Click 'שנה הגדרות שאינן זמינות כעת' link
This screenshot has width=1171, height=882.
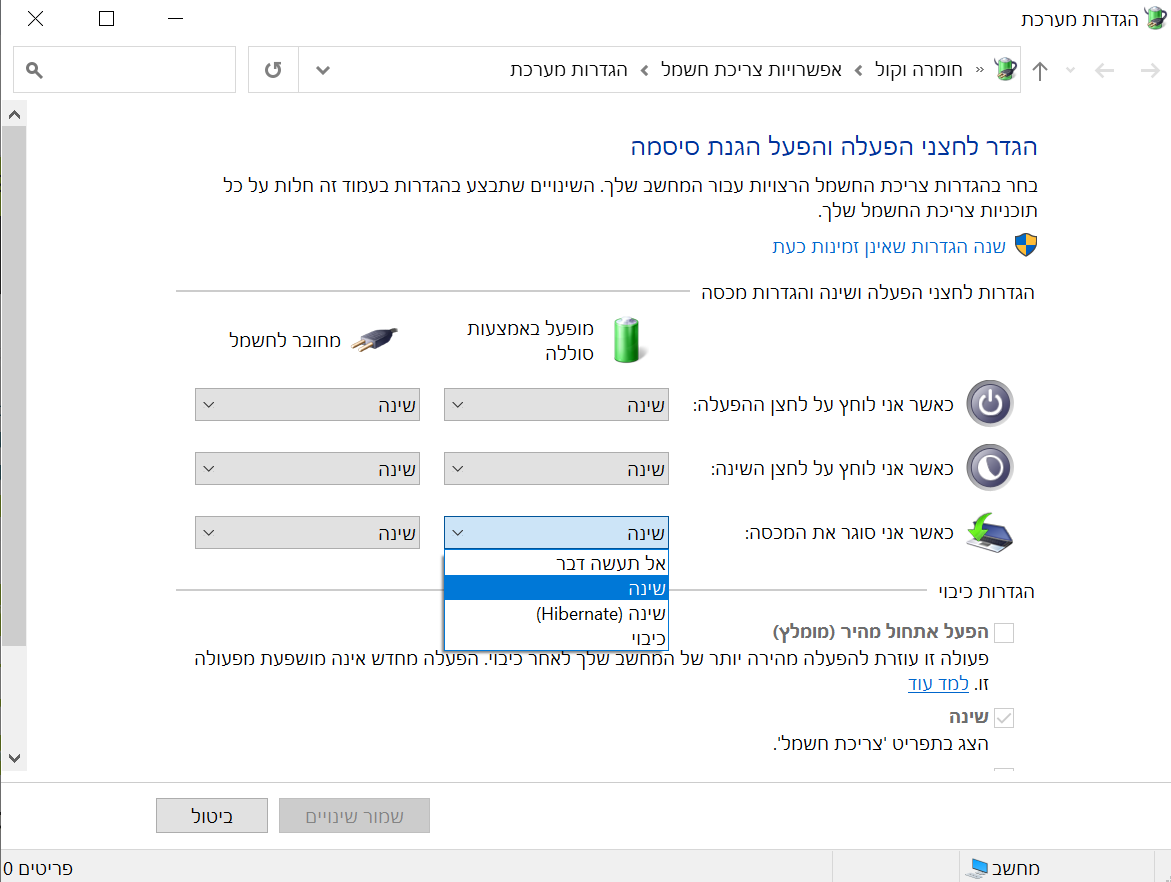tap(889, 246)
